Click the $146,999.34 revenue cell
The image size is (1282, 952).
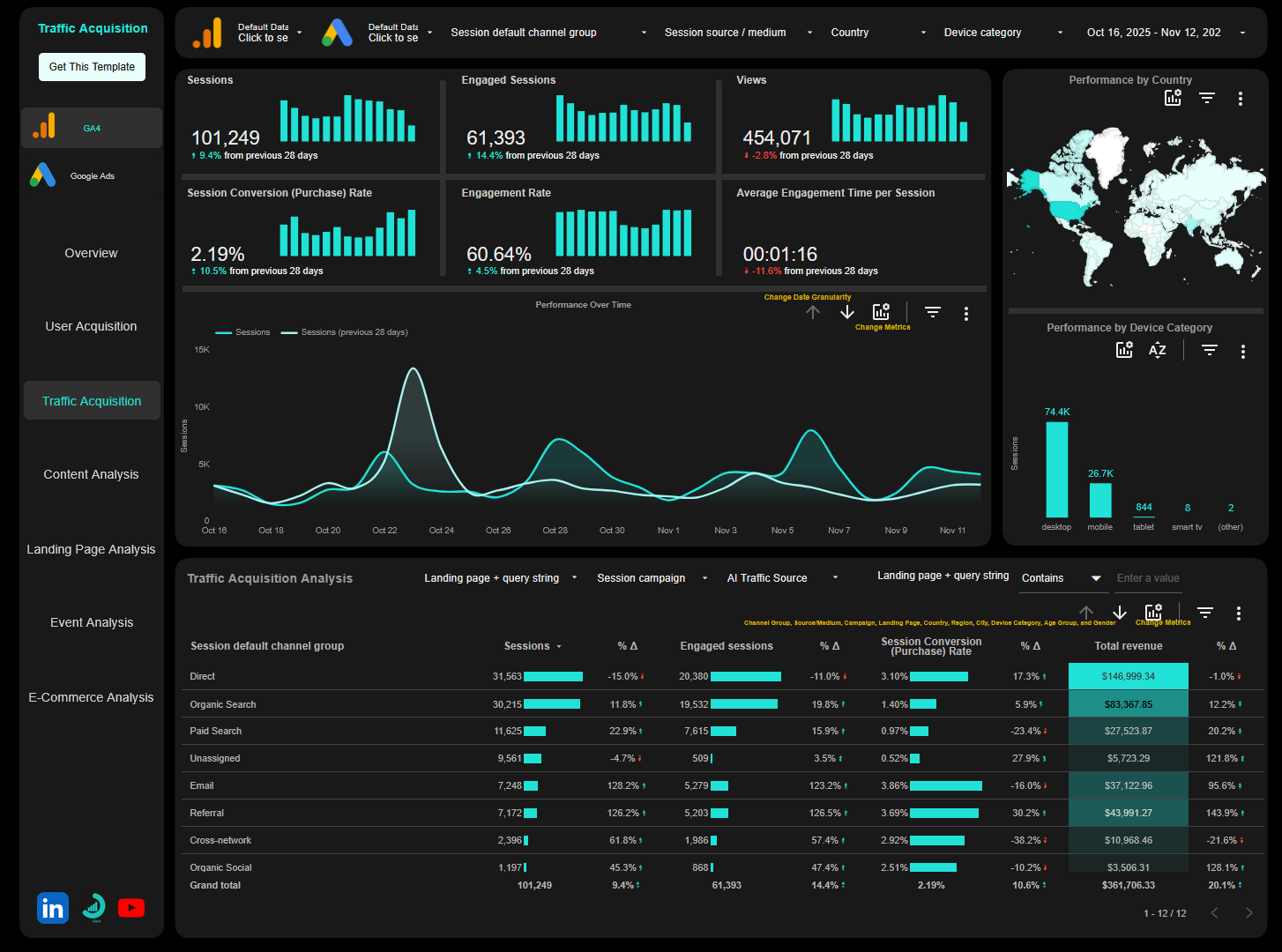pyautogui.click(x=1129, y=676)
